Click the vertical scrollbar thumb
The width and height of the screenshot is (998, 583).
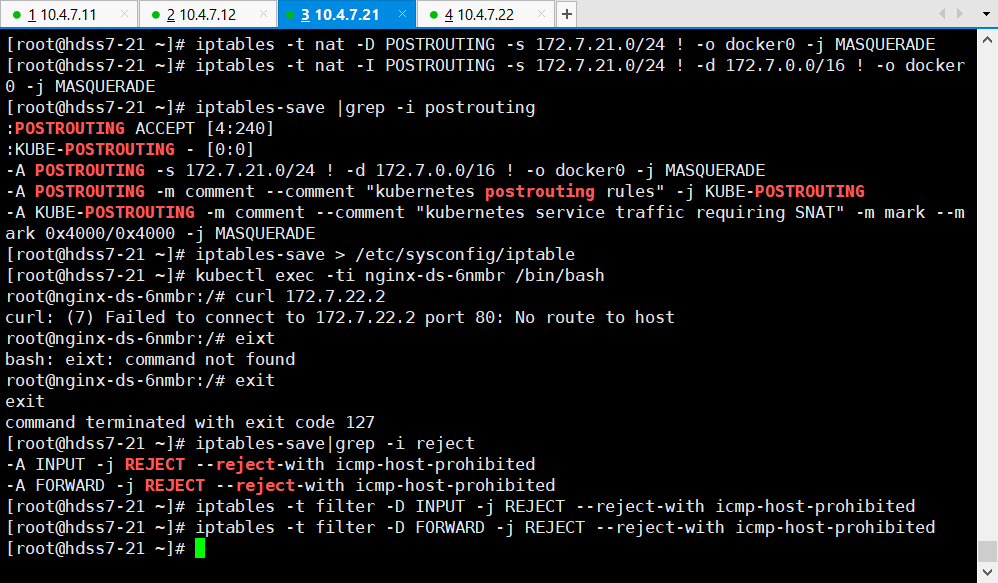pyautogui.click(x=987, y=551)
